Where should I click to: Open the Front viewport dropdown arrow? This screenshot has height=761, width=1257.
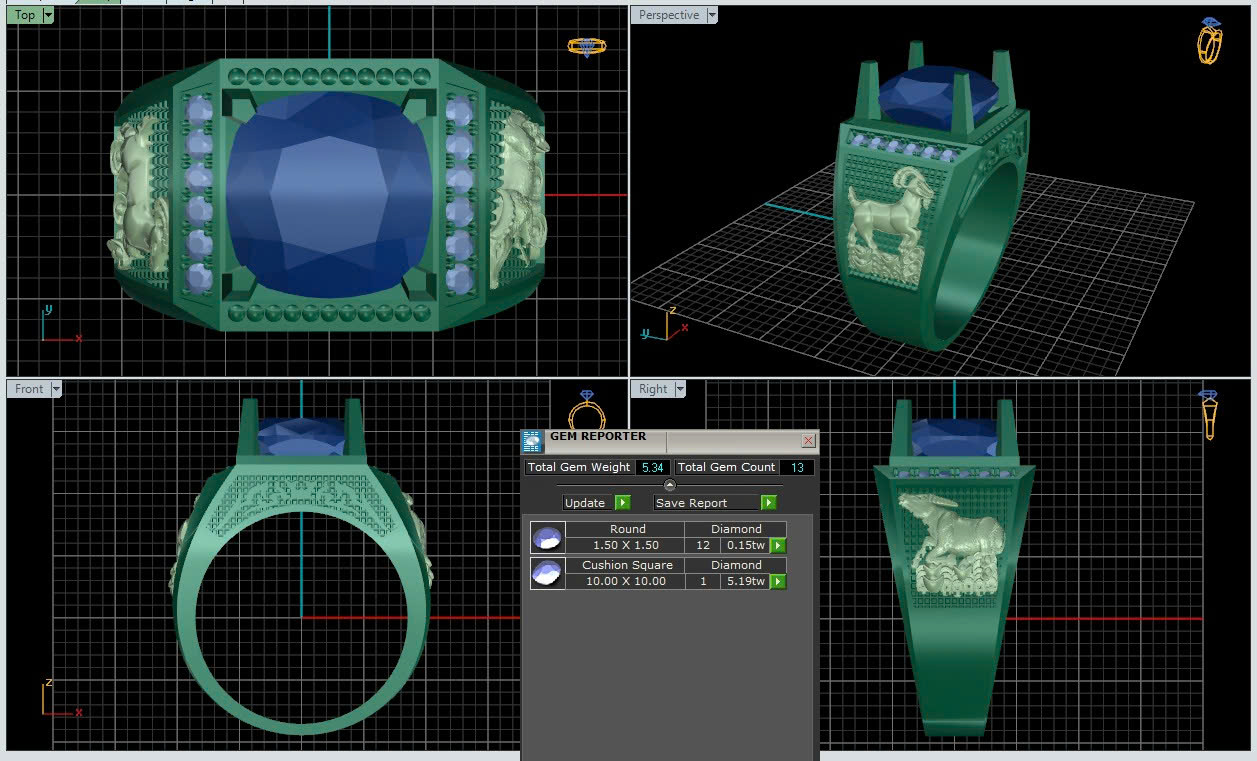pyautogui.click(x=56, y=389)
